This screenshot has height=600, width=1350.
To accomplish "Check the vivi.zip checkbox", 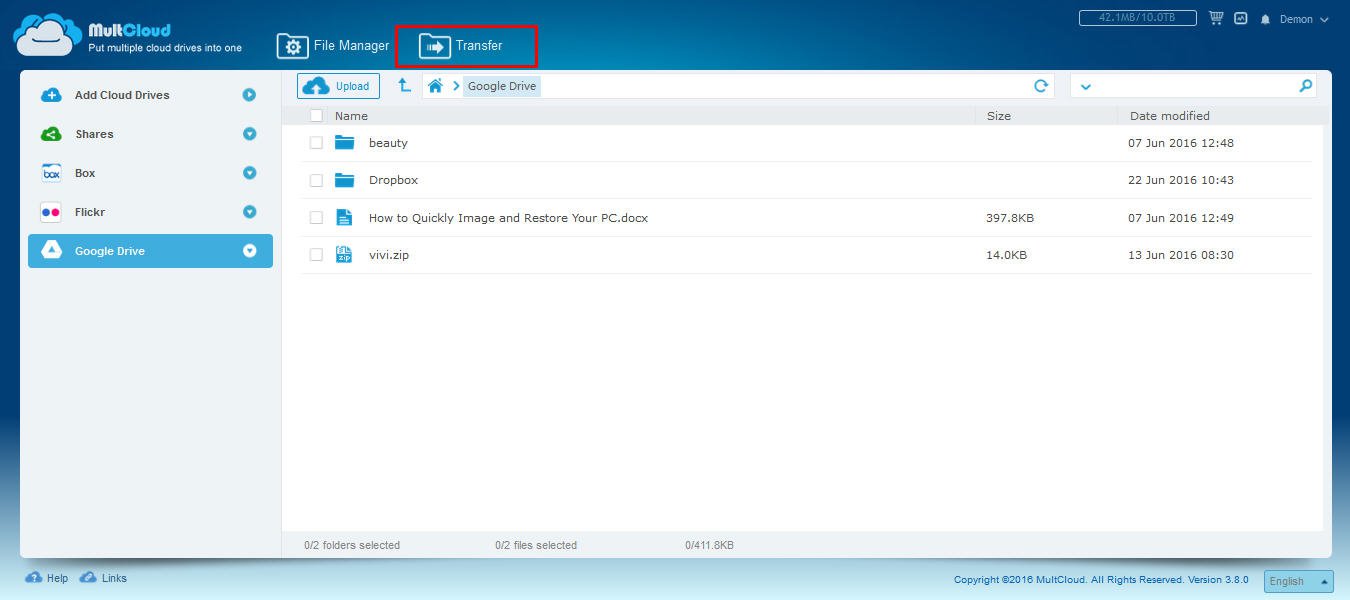I will point(316,255).
